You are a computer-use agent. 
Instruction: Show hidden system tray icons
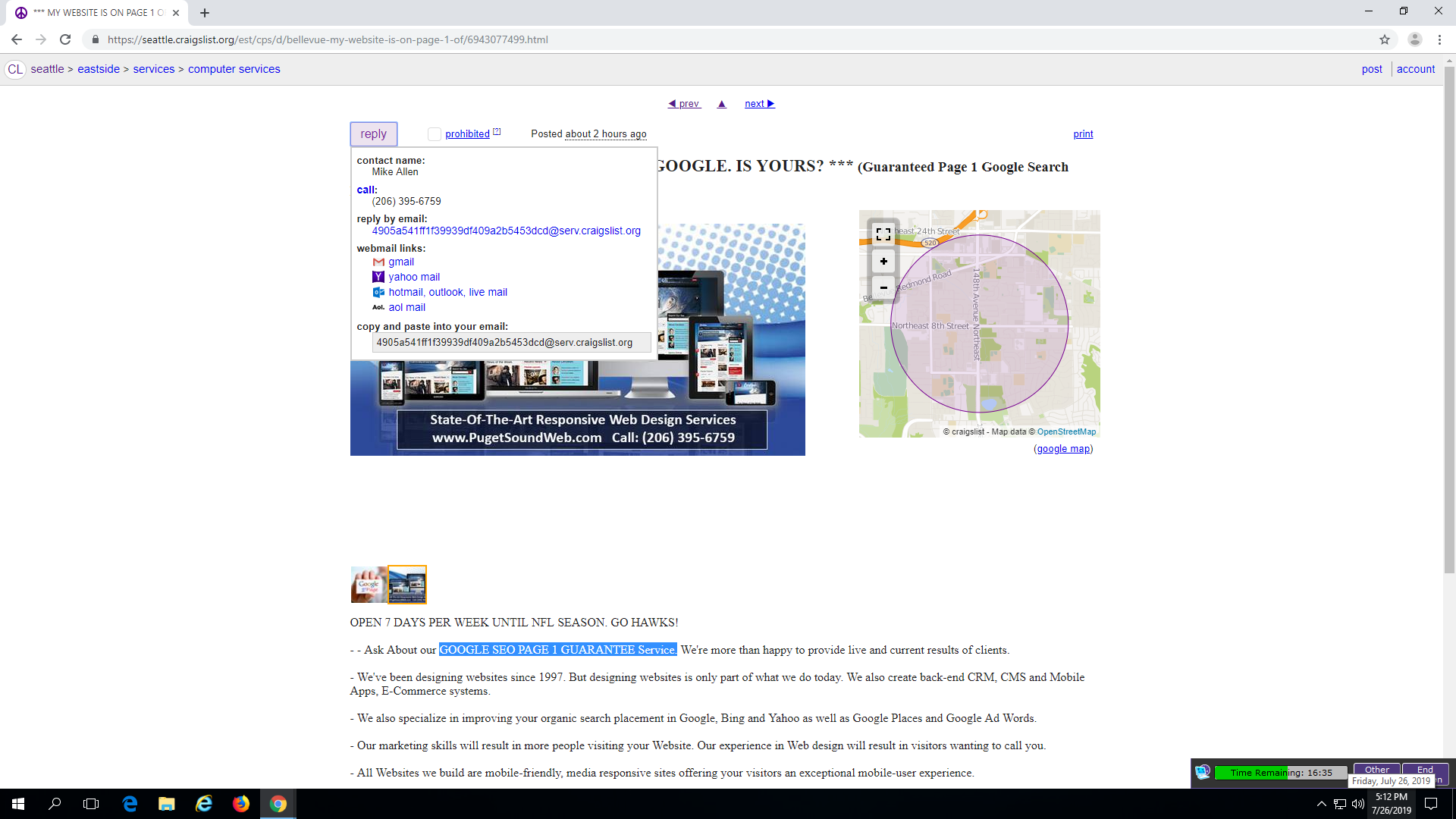coord(1322,804)
